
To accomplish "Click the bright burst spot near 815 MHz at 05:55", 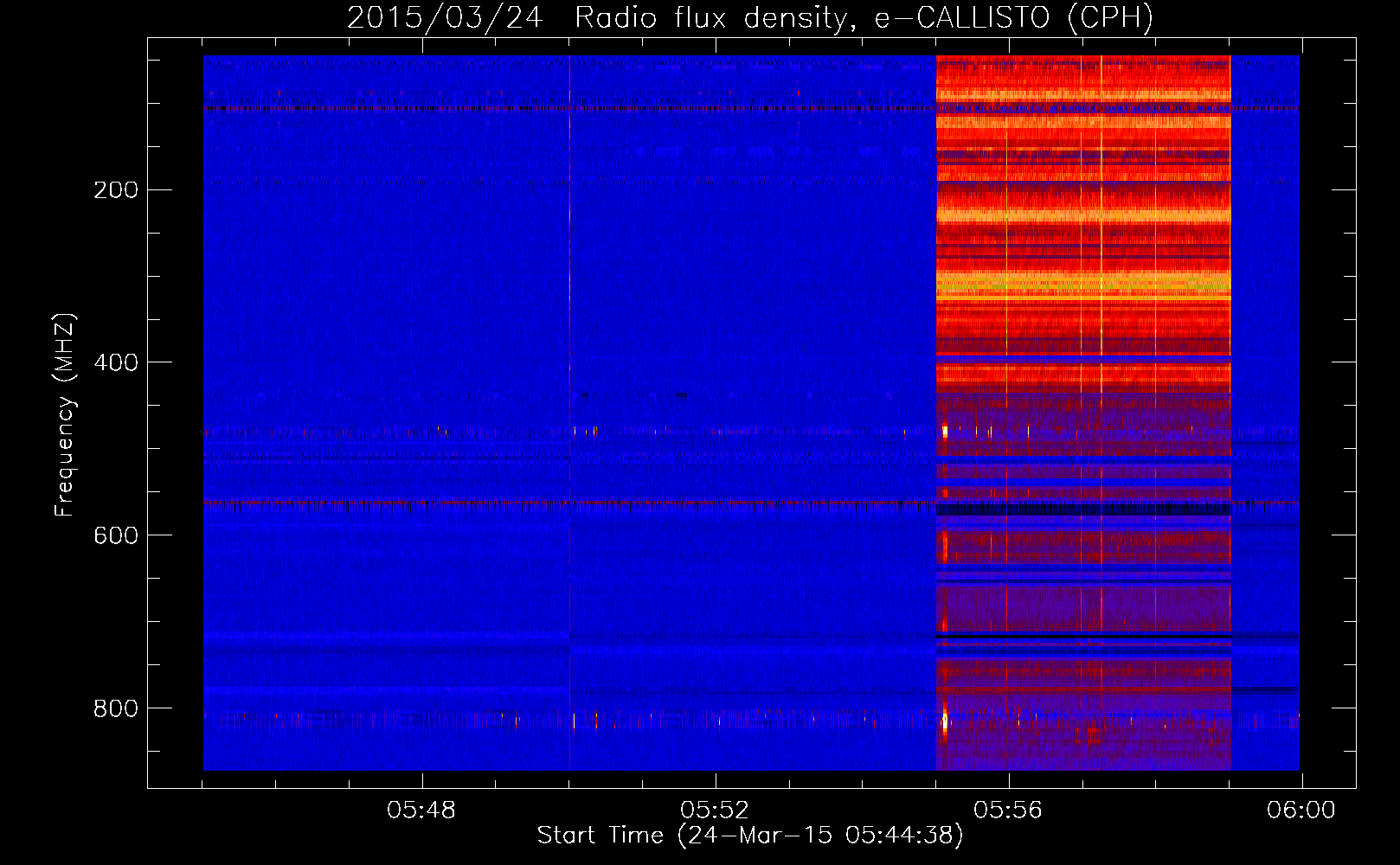I will click(x=945, y=720).
